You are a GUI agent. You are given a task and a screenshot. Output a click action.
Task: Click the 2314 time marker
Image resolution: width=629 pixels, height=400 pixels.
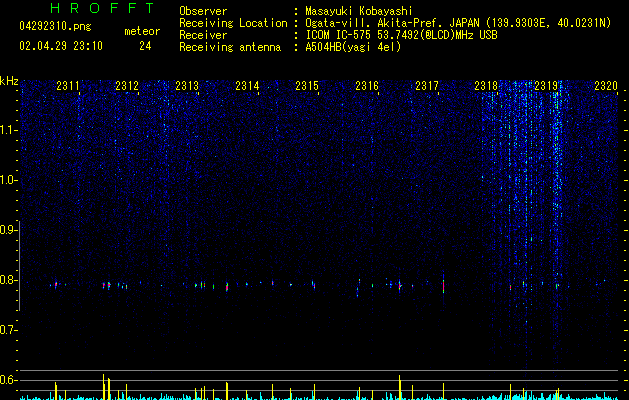247,85
